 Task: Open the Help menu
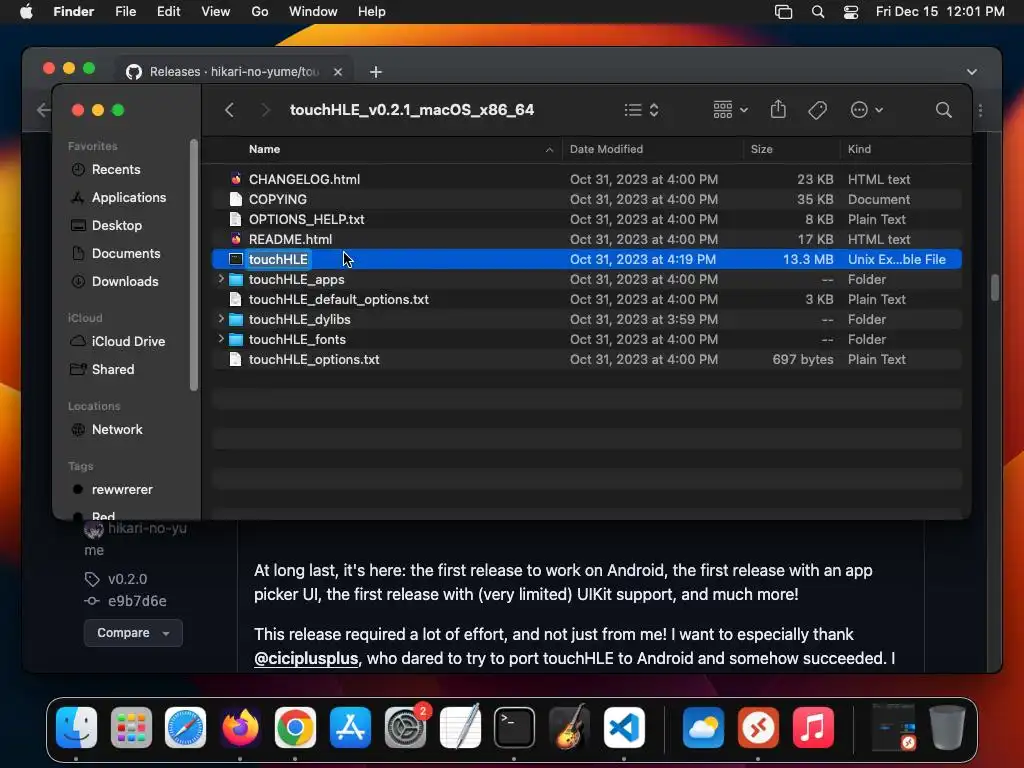click(x=372, y=12)
